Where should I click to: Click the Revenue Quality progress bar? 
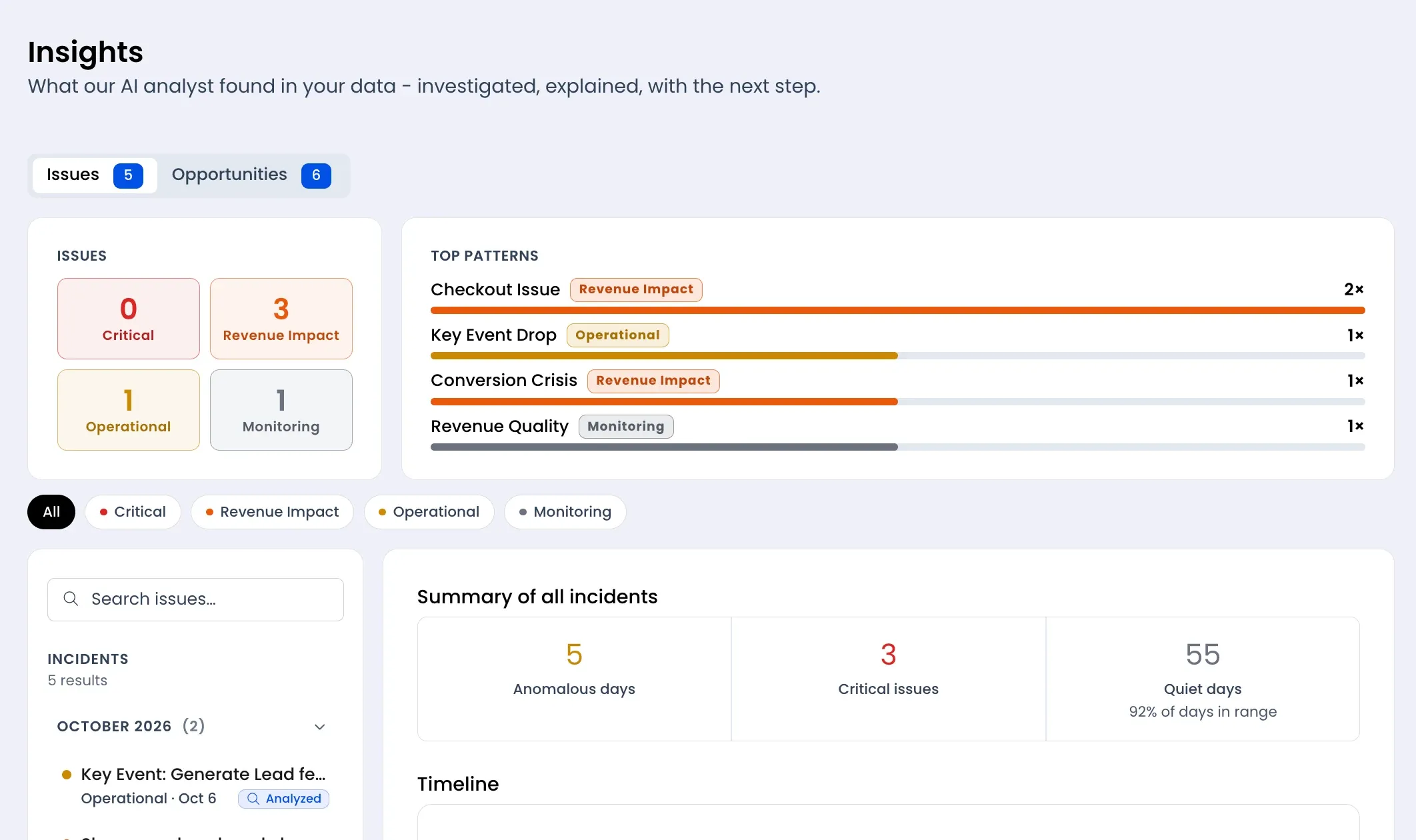coord(897,447)
